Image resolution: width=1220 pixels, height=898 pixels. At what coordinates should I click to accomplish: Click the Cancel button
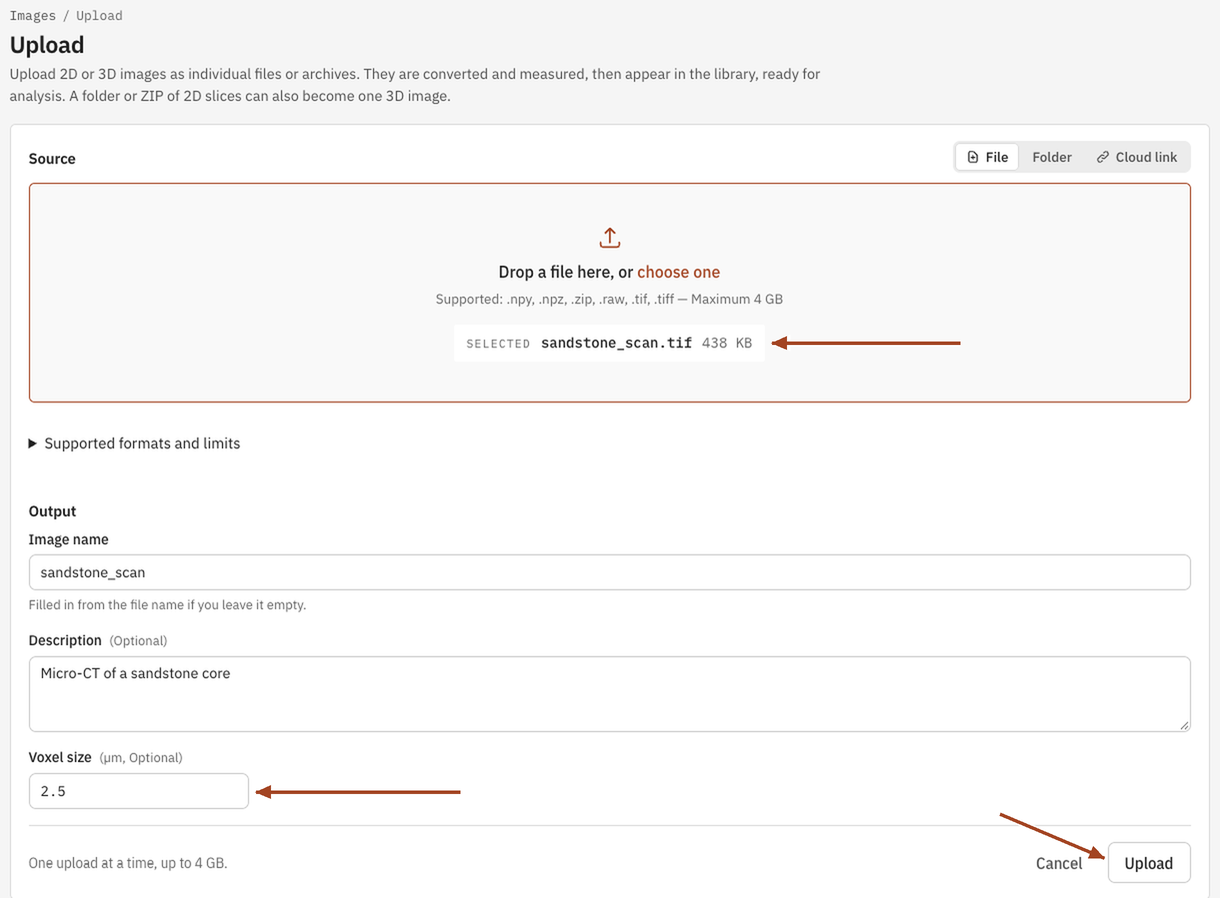(1058, 863)
